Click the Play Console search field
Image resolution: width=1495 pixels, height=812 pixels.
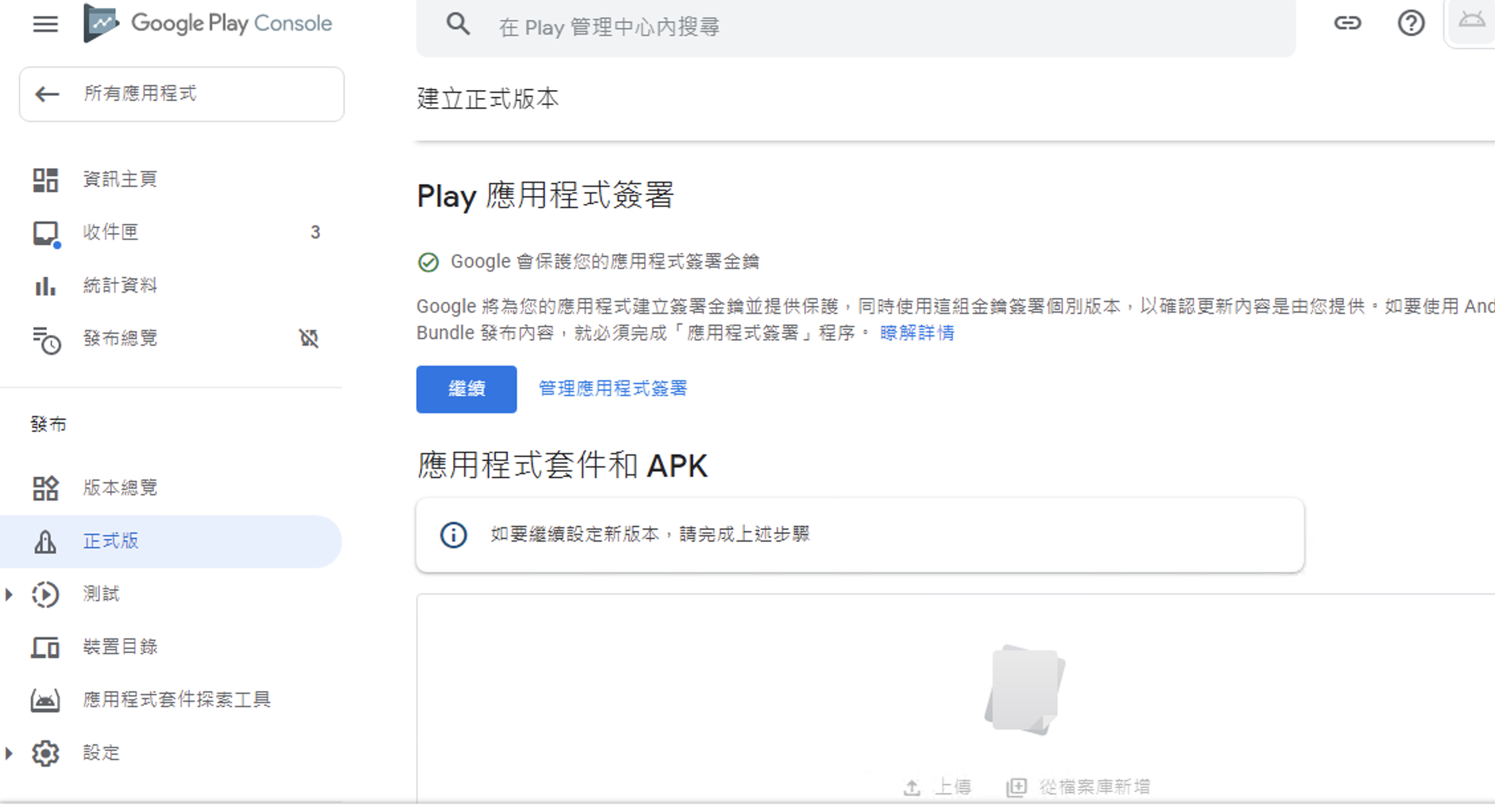point(795,26)
